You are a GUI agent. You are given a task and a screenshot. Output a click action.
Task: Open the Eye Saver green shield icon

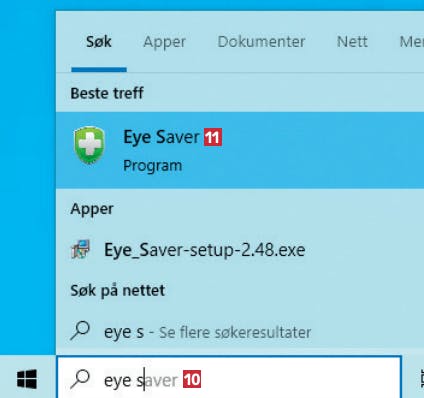(x=89, y=145)
